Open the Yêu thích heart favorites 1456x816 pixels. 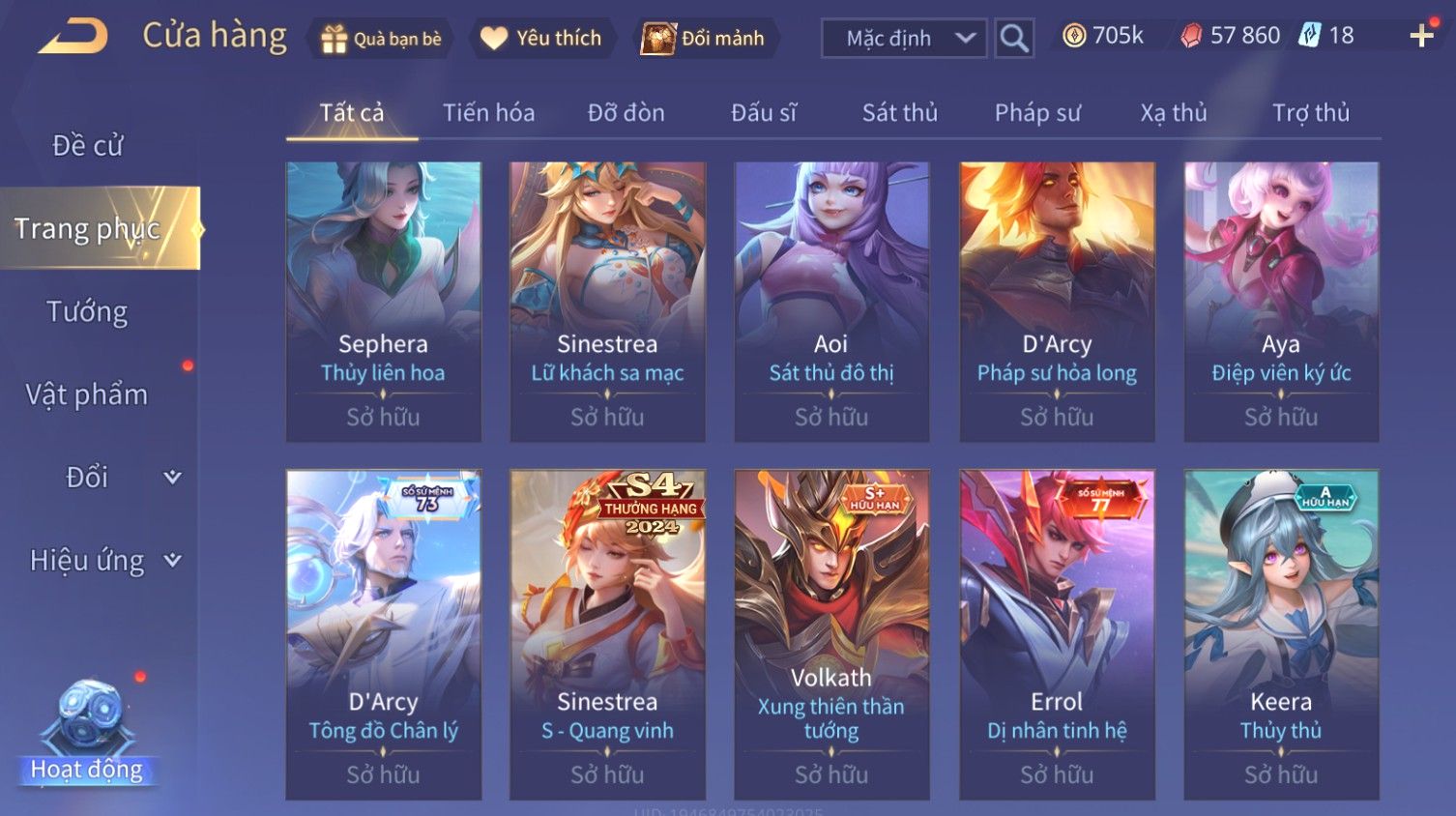[x=541, y=39]
